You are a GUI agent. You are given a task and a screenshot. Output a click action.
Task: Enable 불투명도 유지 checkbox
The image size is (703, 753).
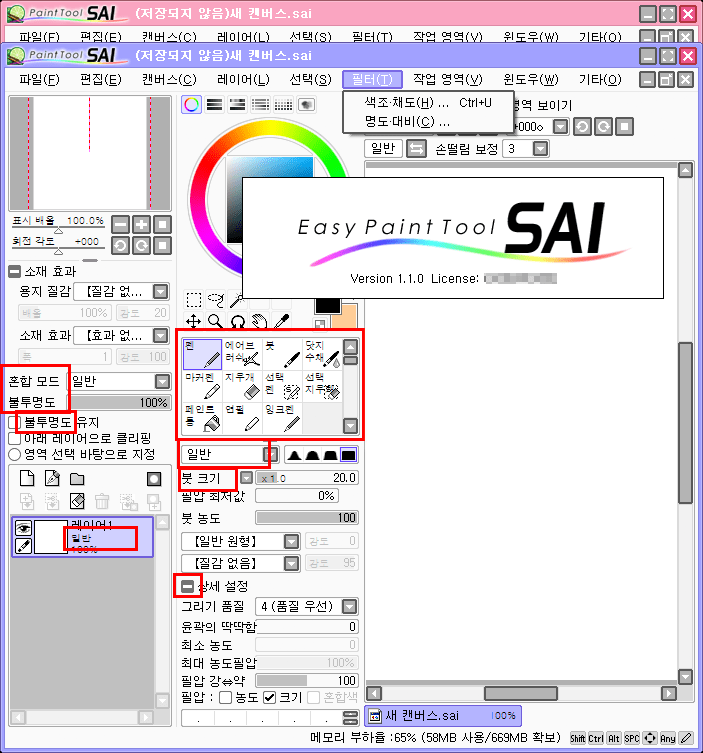coord(14,423)
